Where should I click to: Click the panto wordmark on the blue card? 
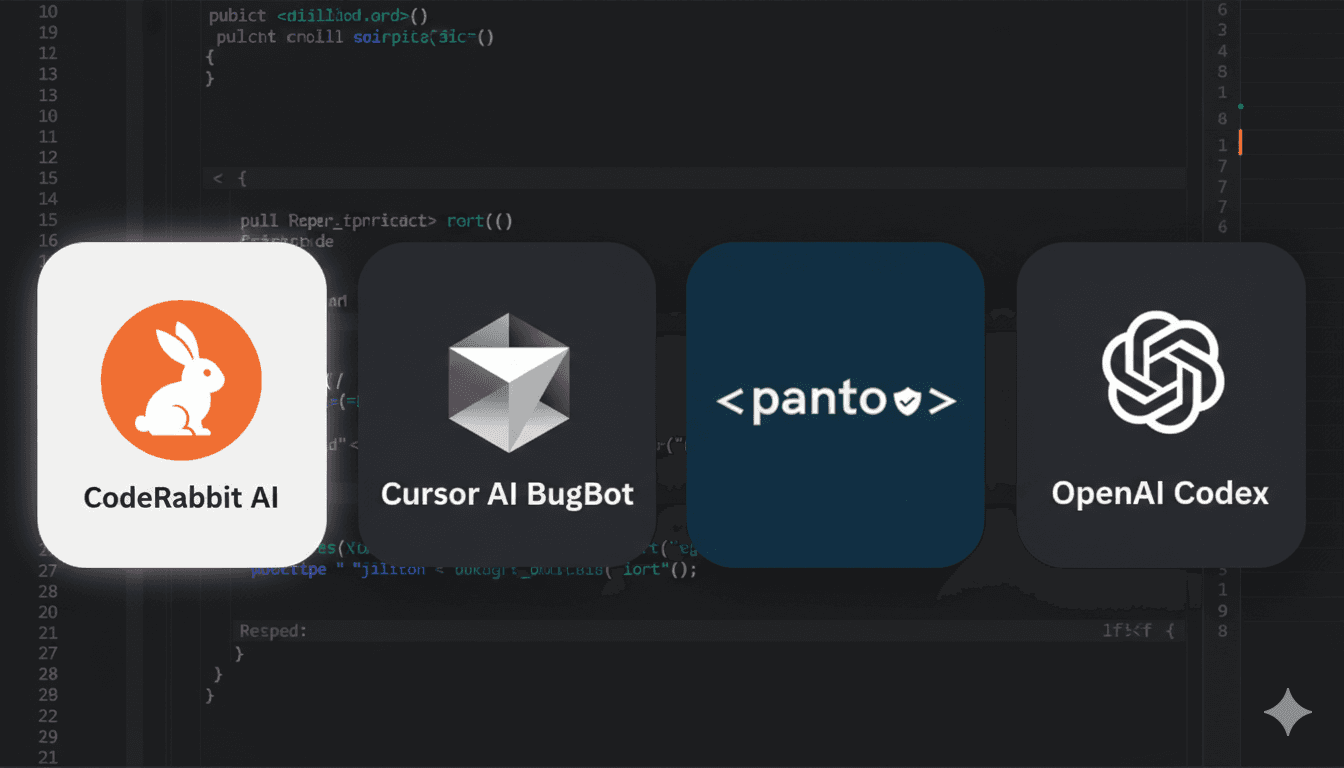click(x=820, y=398)
